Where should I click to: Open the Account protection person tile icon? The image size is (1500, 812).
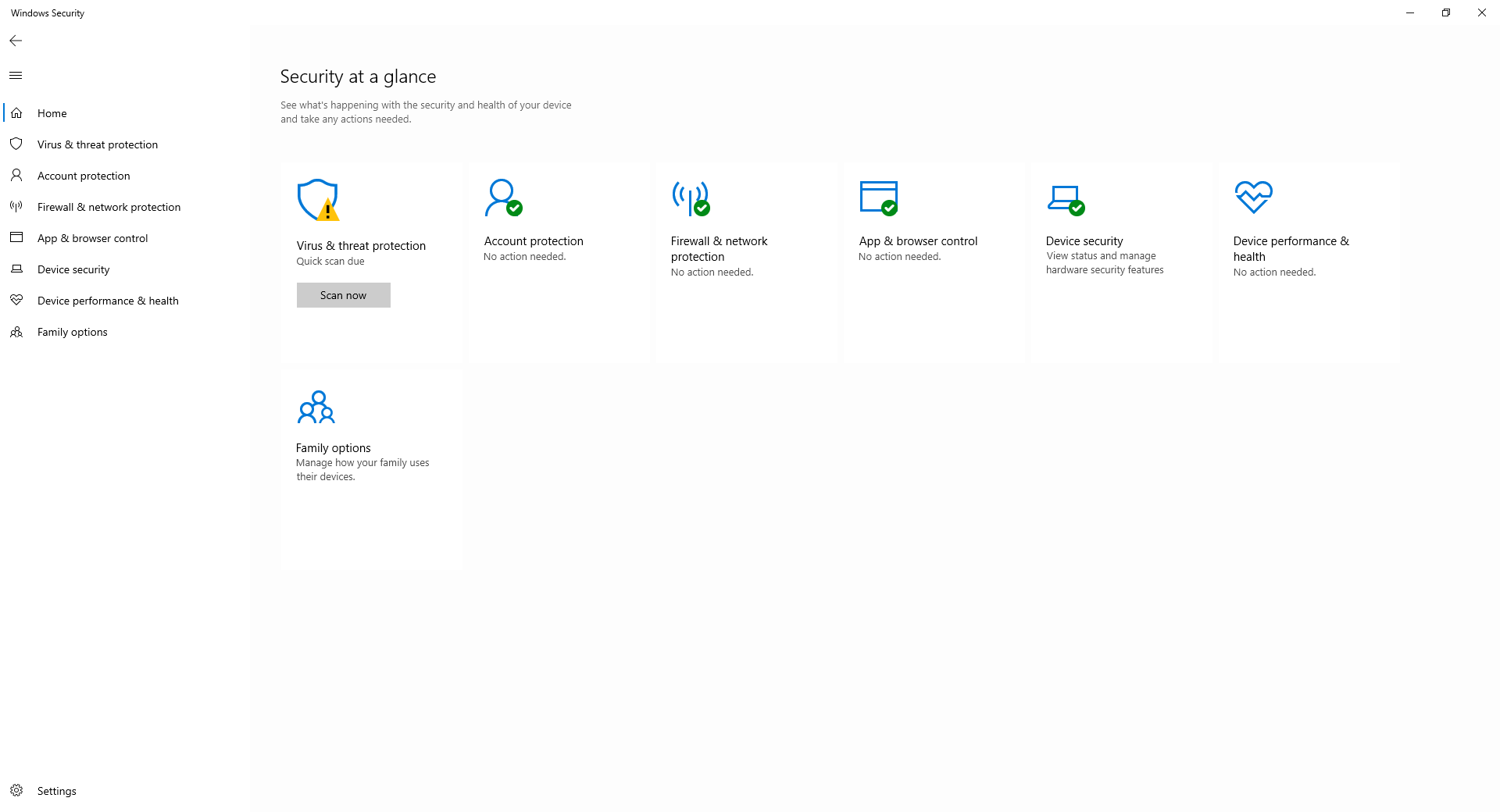(502, 198)
